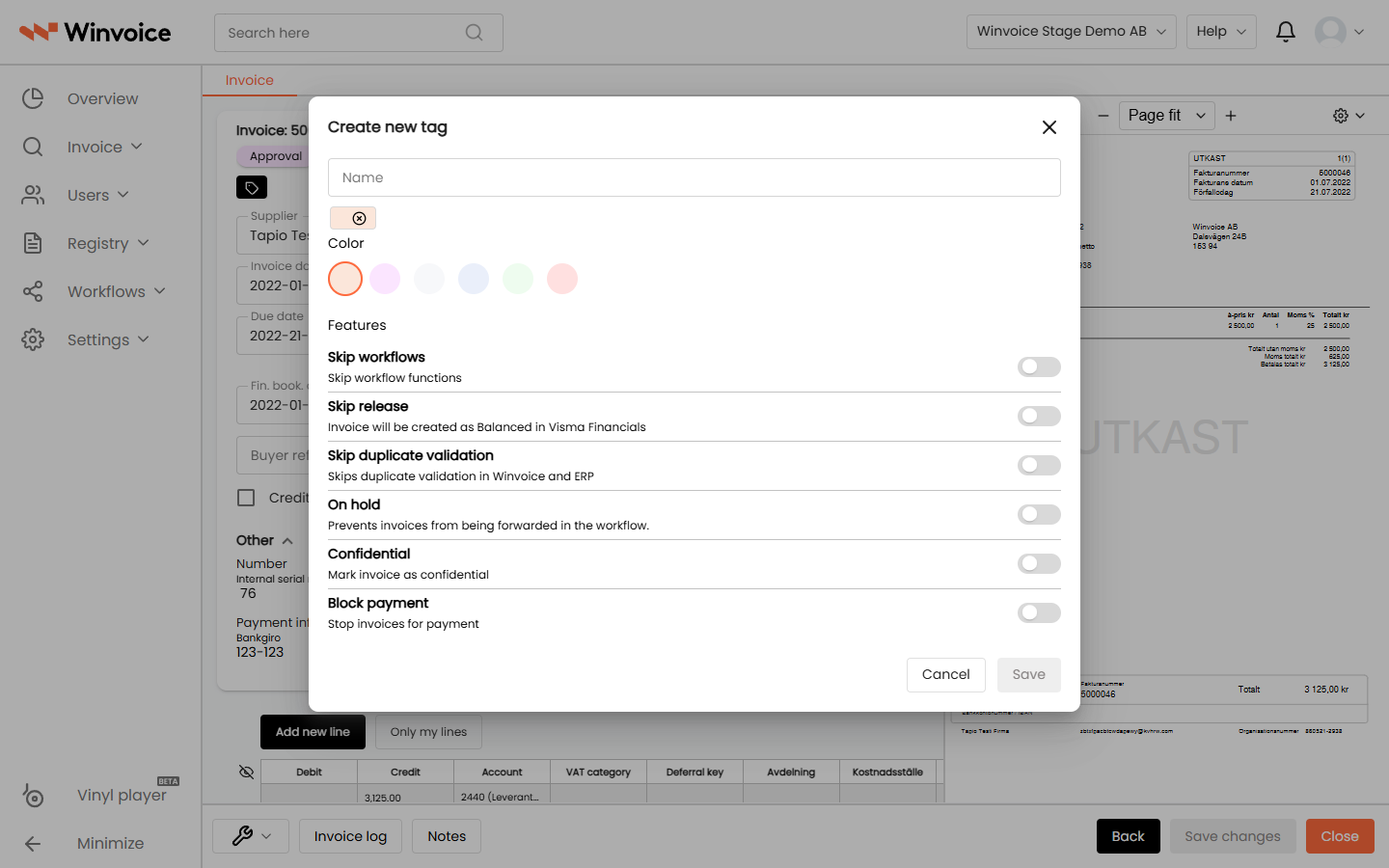Open the viewer settings gear icon
Image resolution: width=1389 pixels, height=868 pixels.
coord(1348,116)
